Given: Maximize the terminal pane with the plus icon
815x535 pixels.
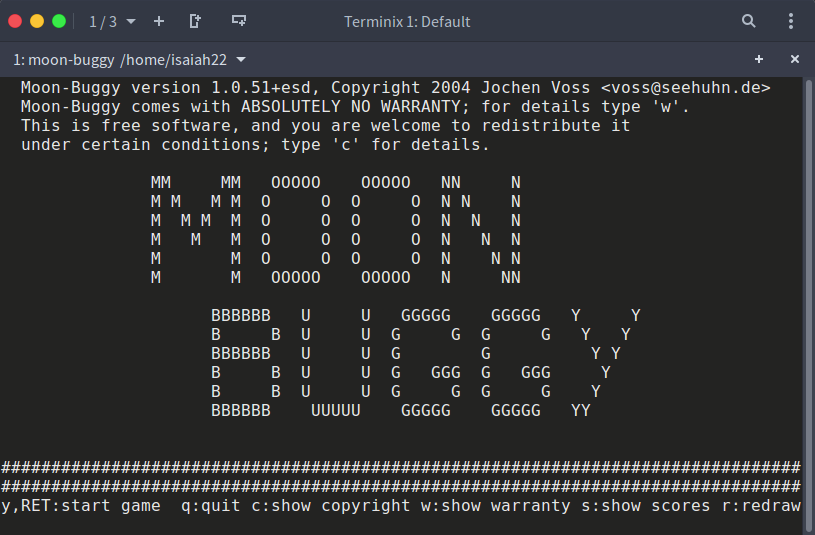Looking at the screenshot, I should point(759,59).
